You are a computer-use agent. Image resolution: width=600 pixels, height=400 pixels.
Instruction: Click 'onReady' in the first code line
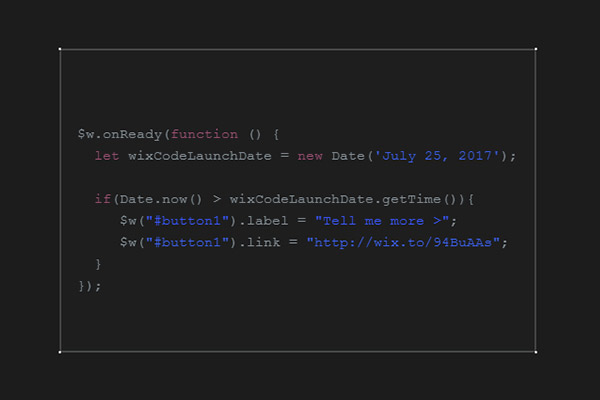[132, 134]
